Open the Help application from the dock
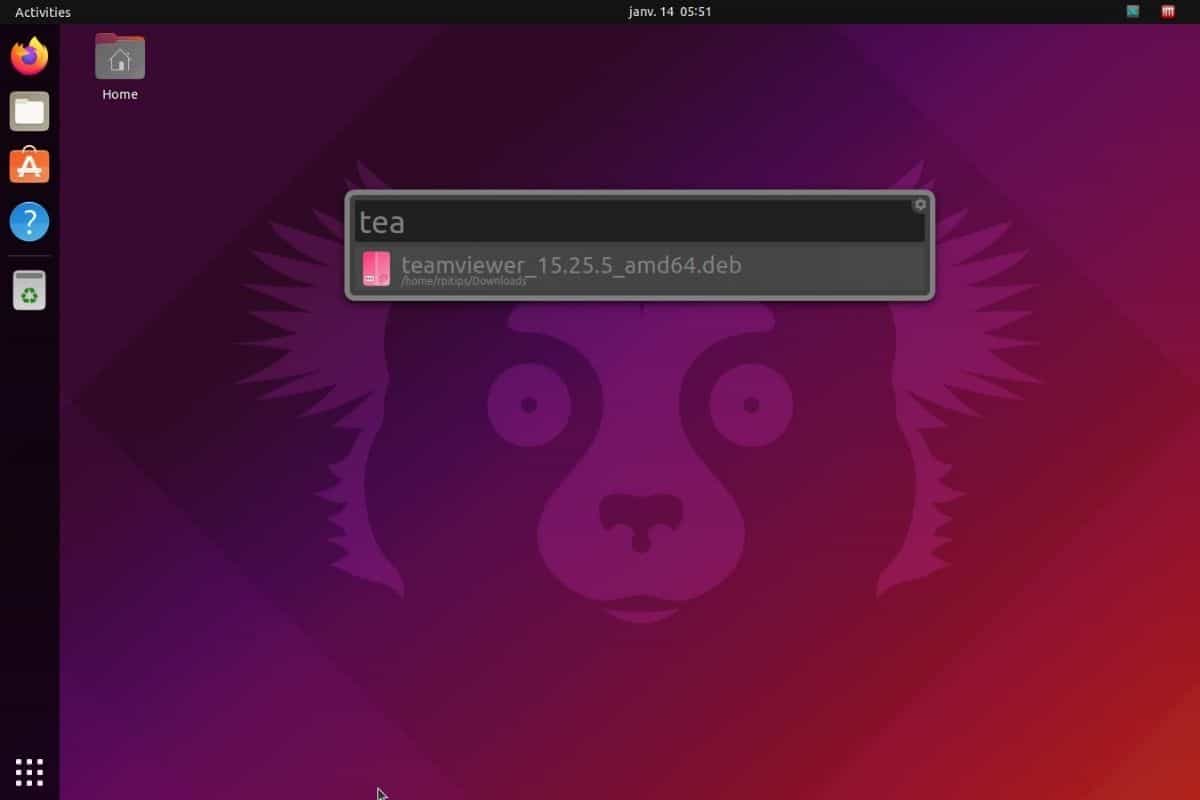 pyautogui.click(x=29, y=222)
